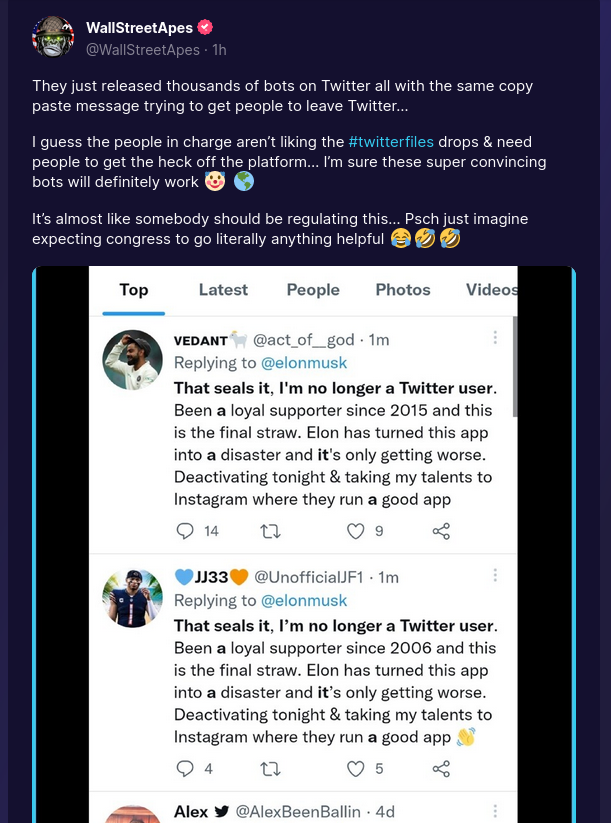Switch to the People tab
This screenshot has width=611, height=823.
pyautogui.click(x=313, y=290)
